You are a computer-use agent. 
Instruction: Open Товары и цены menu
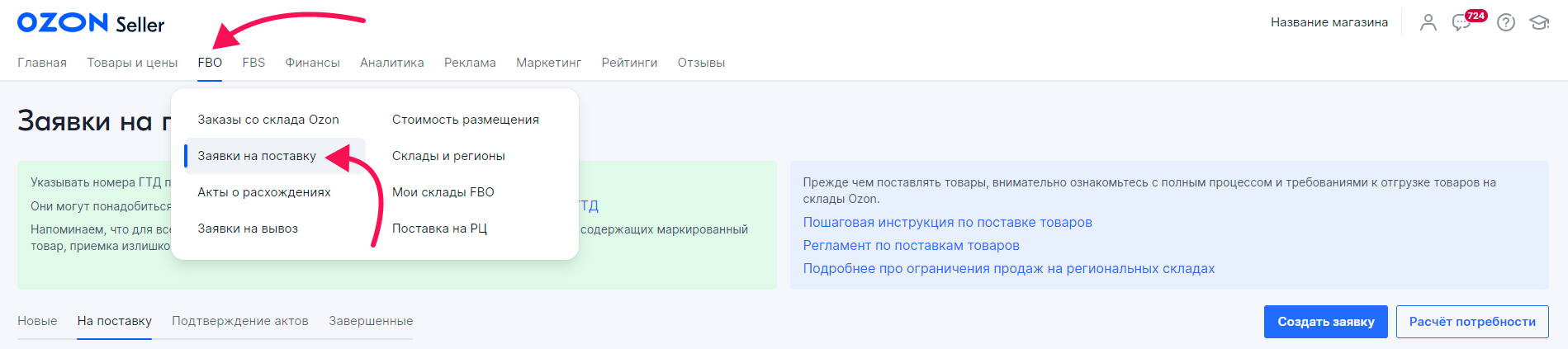pos(132,63)
